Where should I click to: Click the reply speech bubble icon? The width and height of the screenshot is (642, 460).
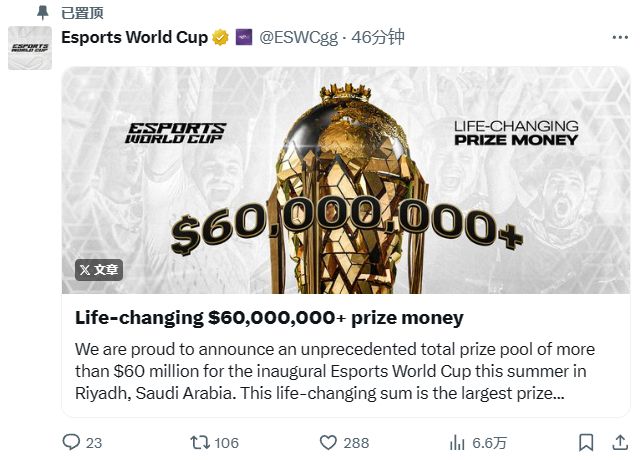[x=71, y=441]
